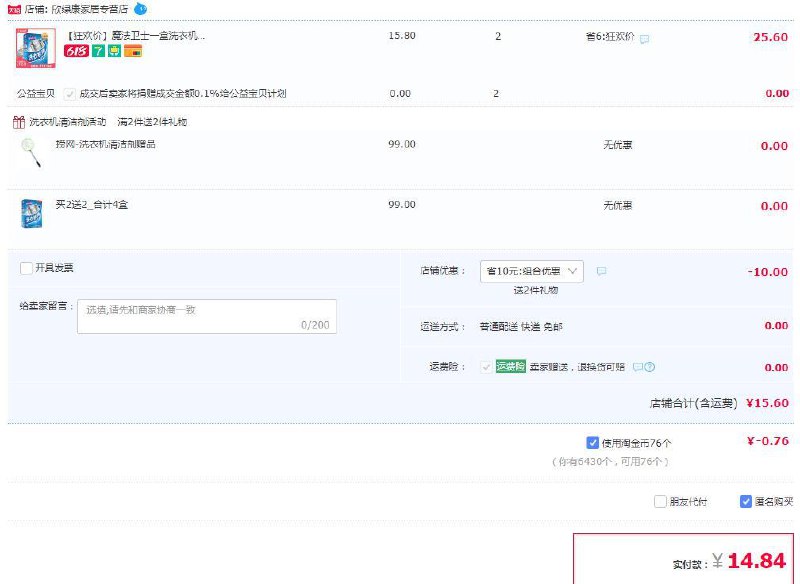
Task: Click the 送2件礼物 note under dropdown
Action: [536, 290]
